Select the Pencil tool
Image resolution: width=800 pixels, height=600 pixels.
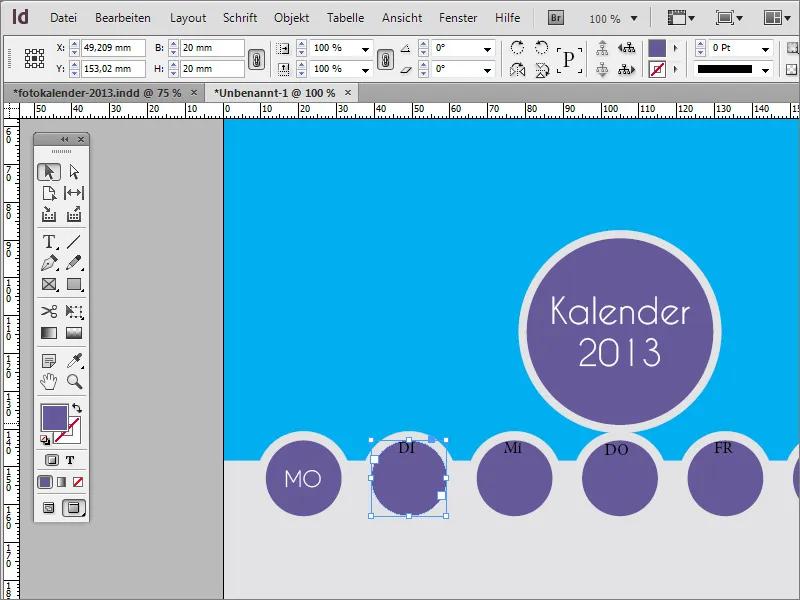pos(74,263)
